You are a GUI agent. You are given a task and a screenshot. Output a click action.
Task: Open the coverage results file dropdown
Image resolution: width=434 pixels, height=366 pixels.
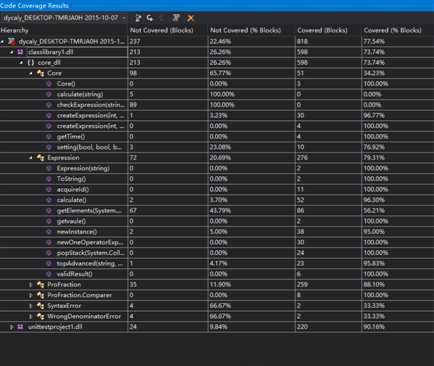point(124,18)
